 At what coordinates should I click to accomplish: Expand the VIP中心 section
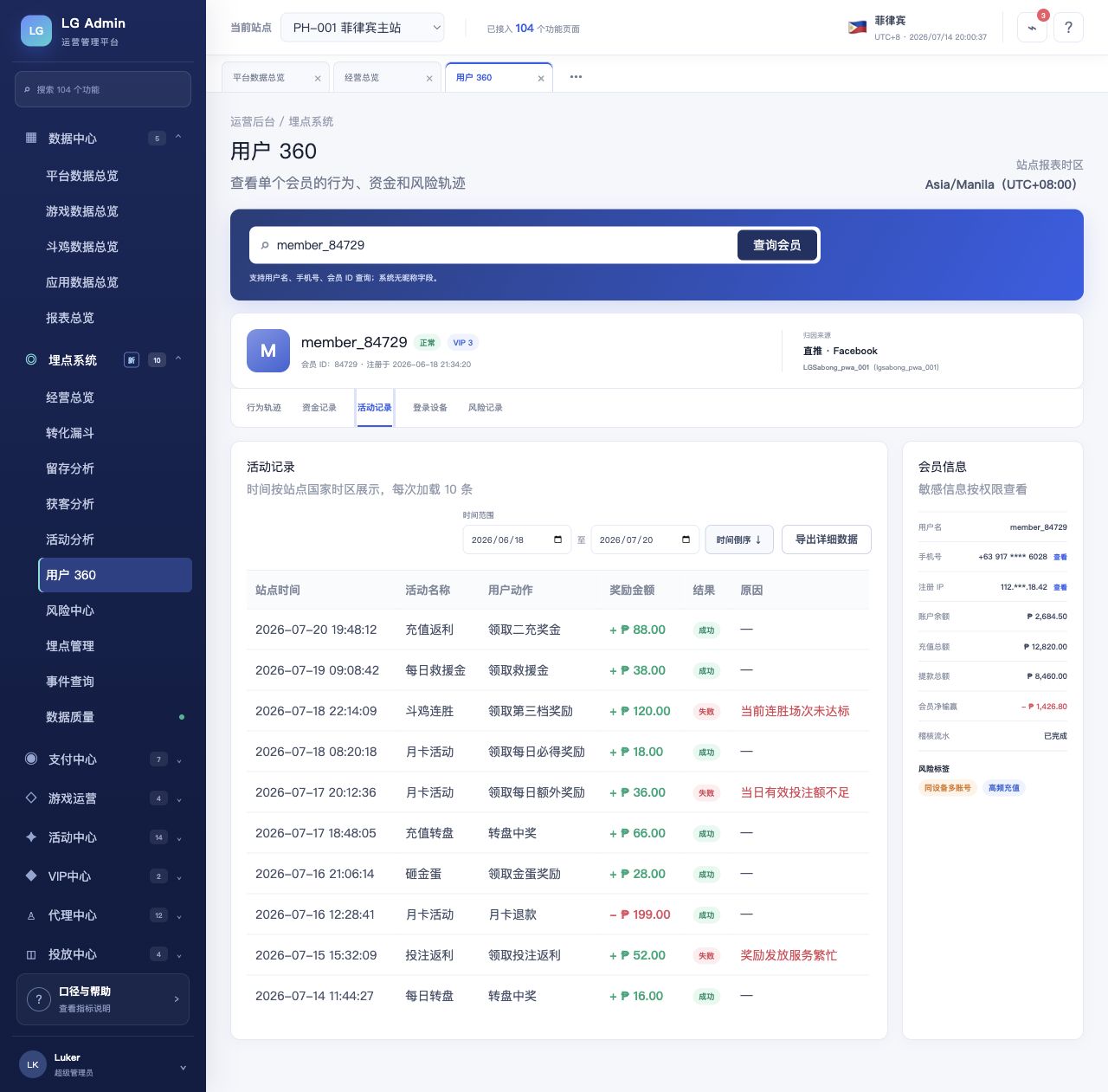pyautogui.click(x=179, y=877)
